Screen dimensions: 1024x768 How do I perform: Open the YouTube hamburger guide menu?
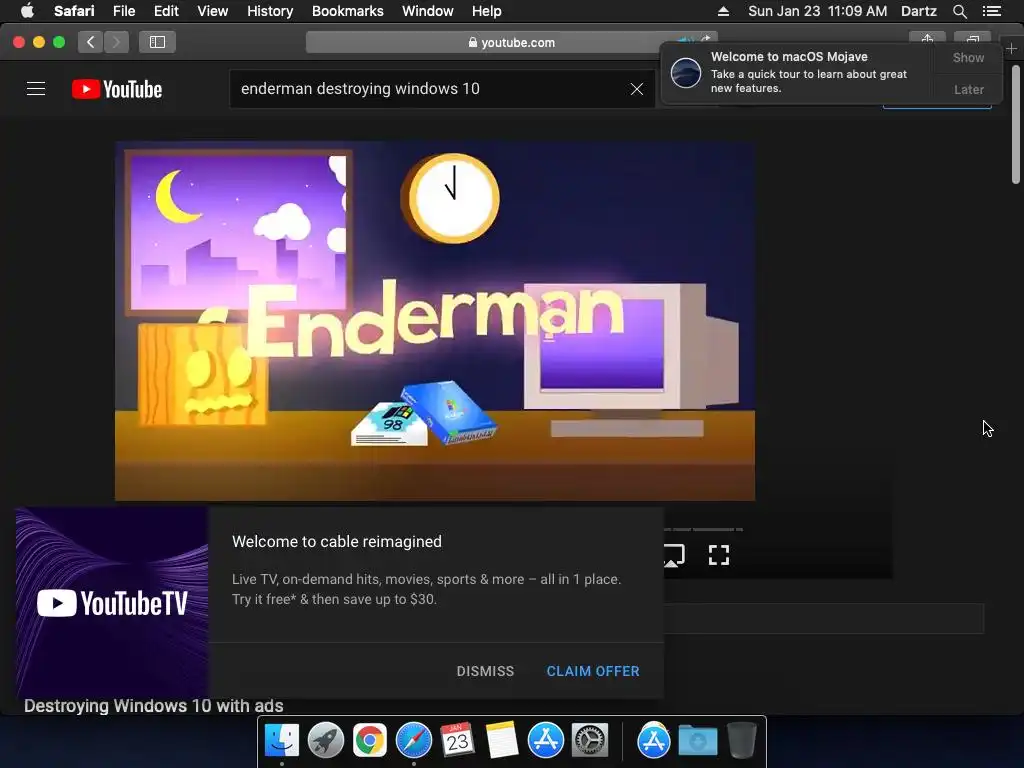point(36,89)
